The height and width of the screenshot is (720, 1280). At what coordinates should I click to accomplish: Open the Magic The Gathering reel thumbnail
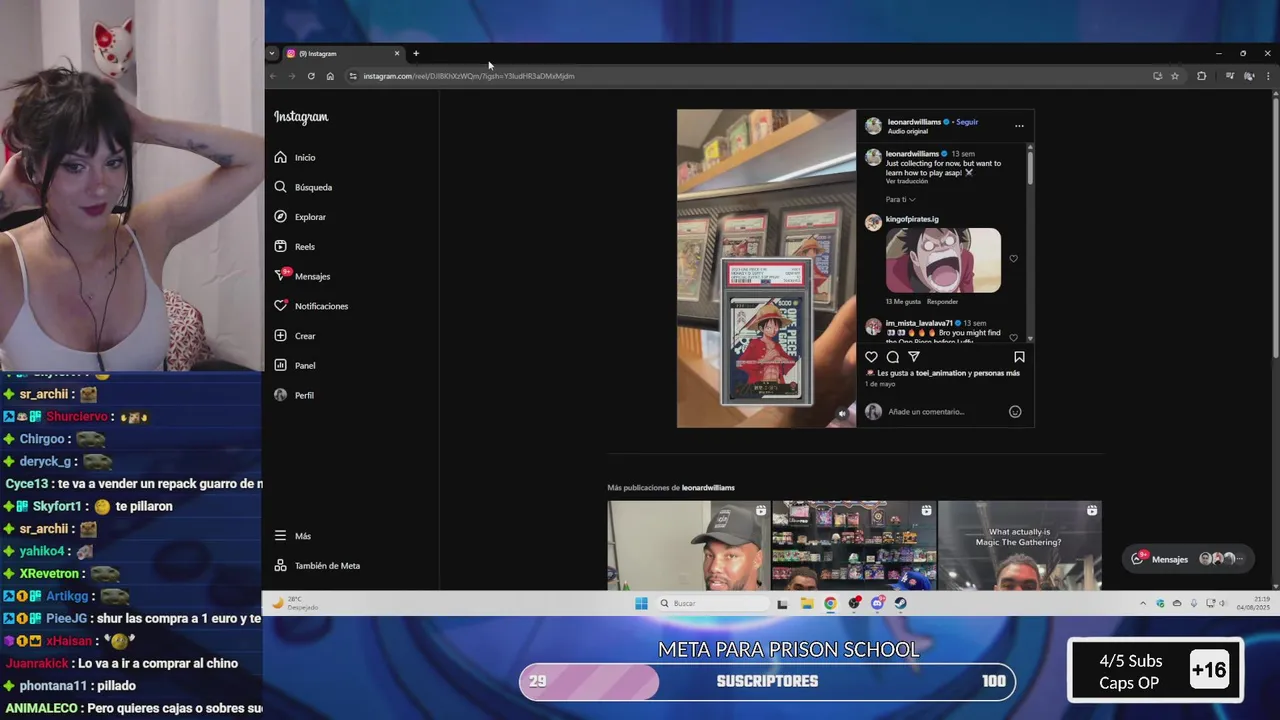1020,545
